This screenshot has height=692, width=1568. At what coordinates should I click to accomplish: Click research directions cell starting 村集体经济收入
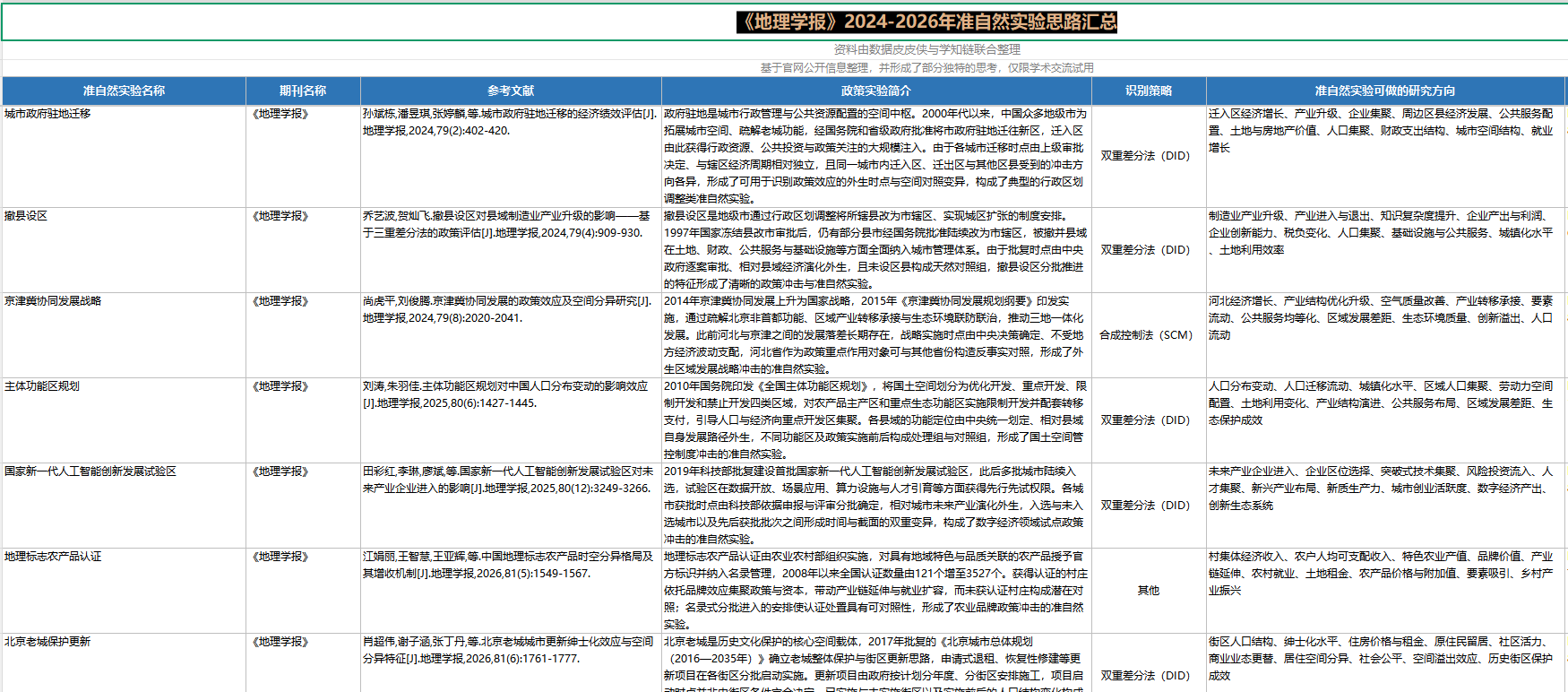pos(1385,591)
